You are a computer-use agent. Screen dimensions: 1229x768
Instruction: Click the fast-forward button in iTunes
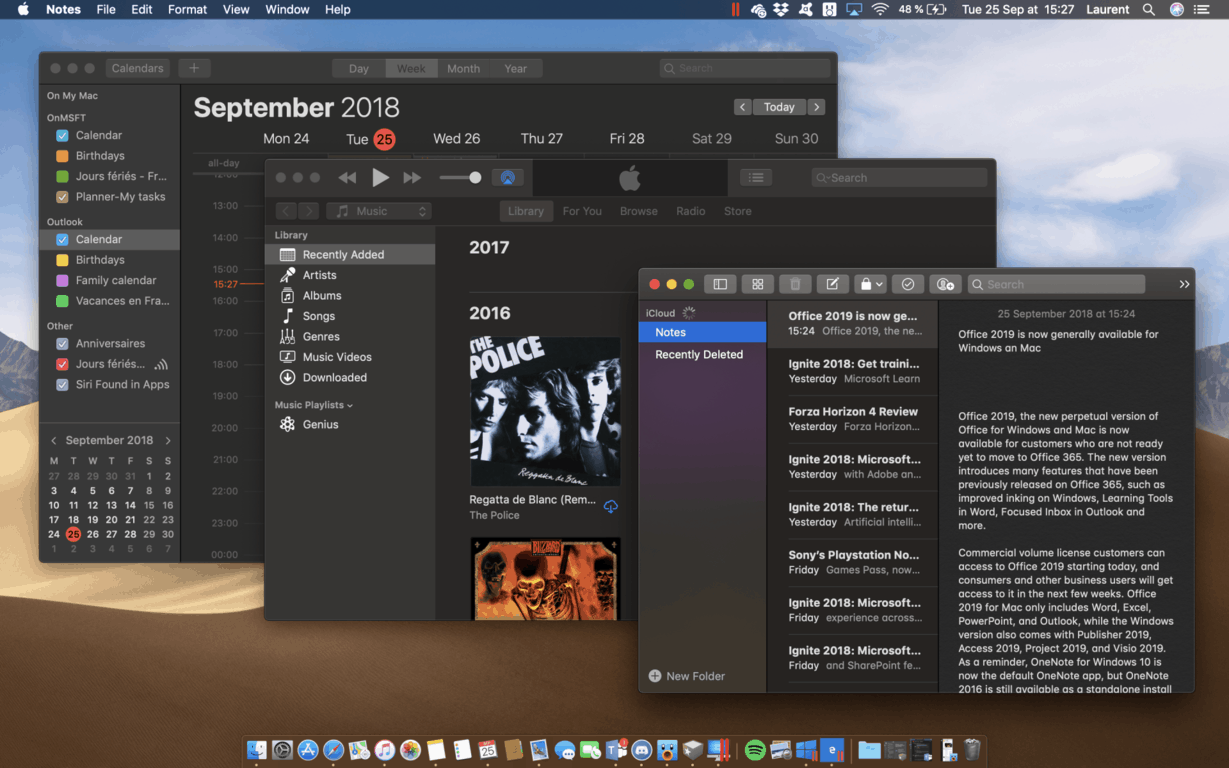[x=412, y=177]
